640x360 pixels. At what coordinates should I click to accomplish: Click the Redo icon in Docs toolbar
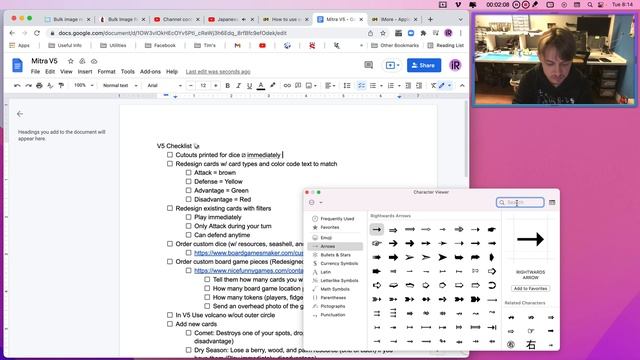click(28, 86)
